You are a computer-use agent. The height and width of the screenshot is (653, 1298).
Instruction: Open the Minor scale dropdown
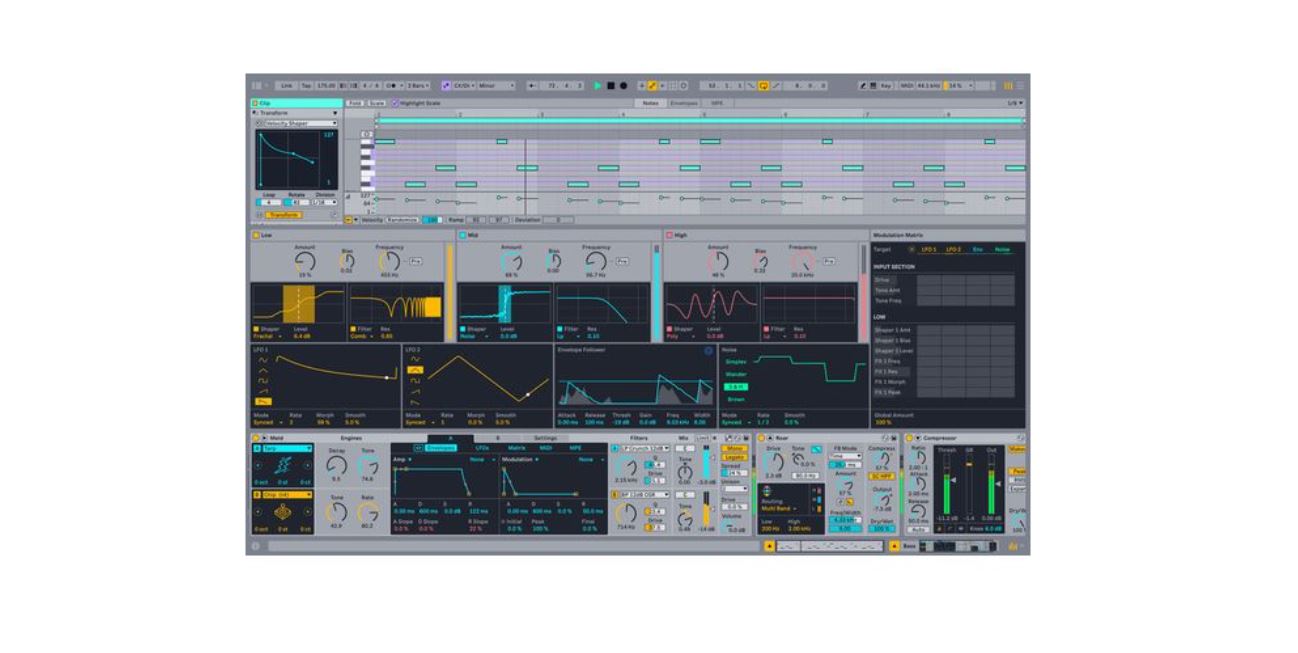(x=497, y=86)
